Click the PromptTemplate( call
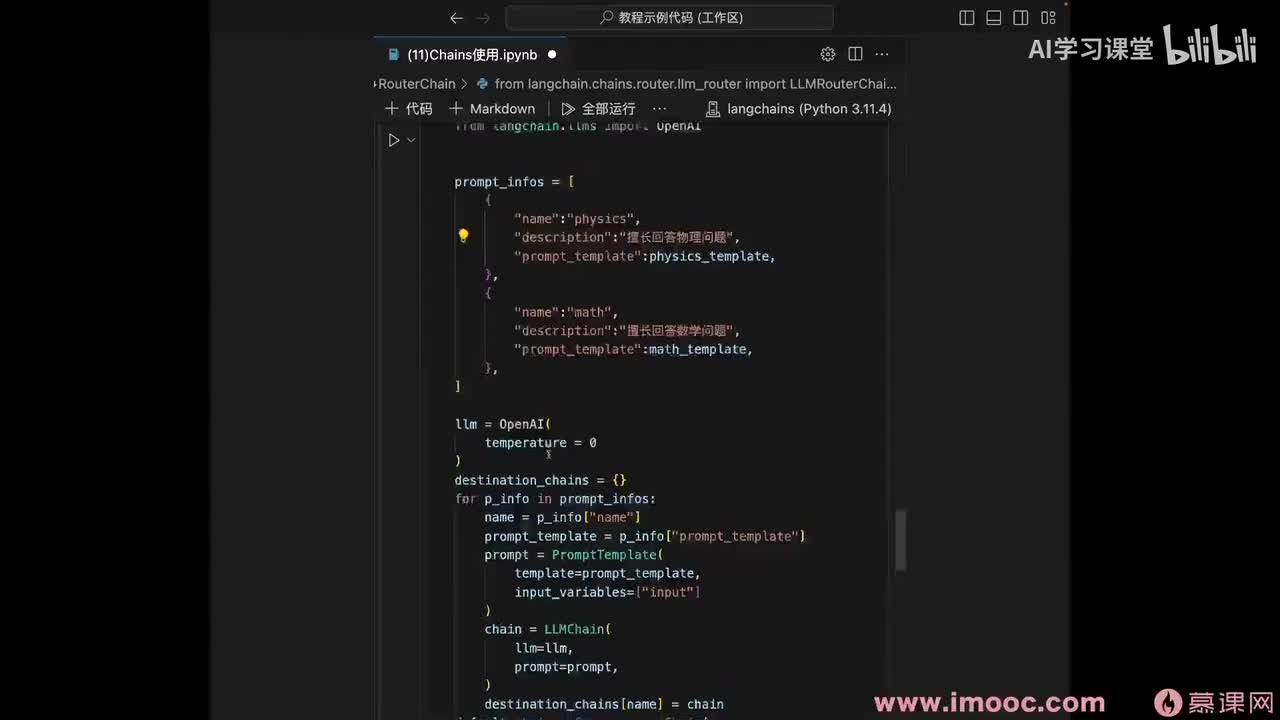 tap(607, 554)
